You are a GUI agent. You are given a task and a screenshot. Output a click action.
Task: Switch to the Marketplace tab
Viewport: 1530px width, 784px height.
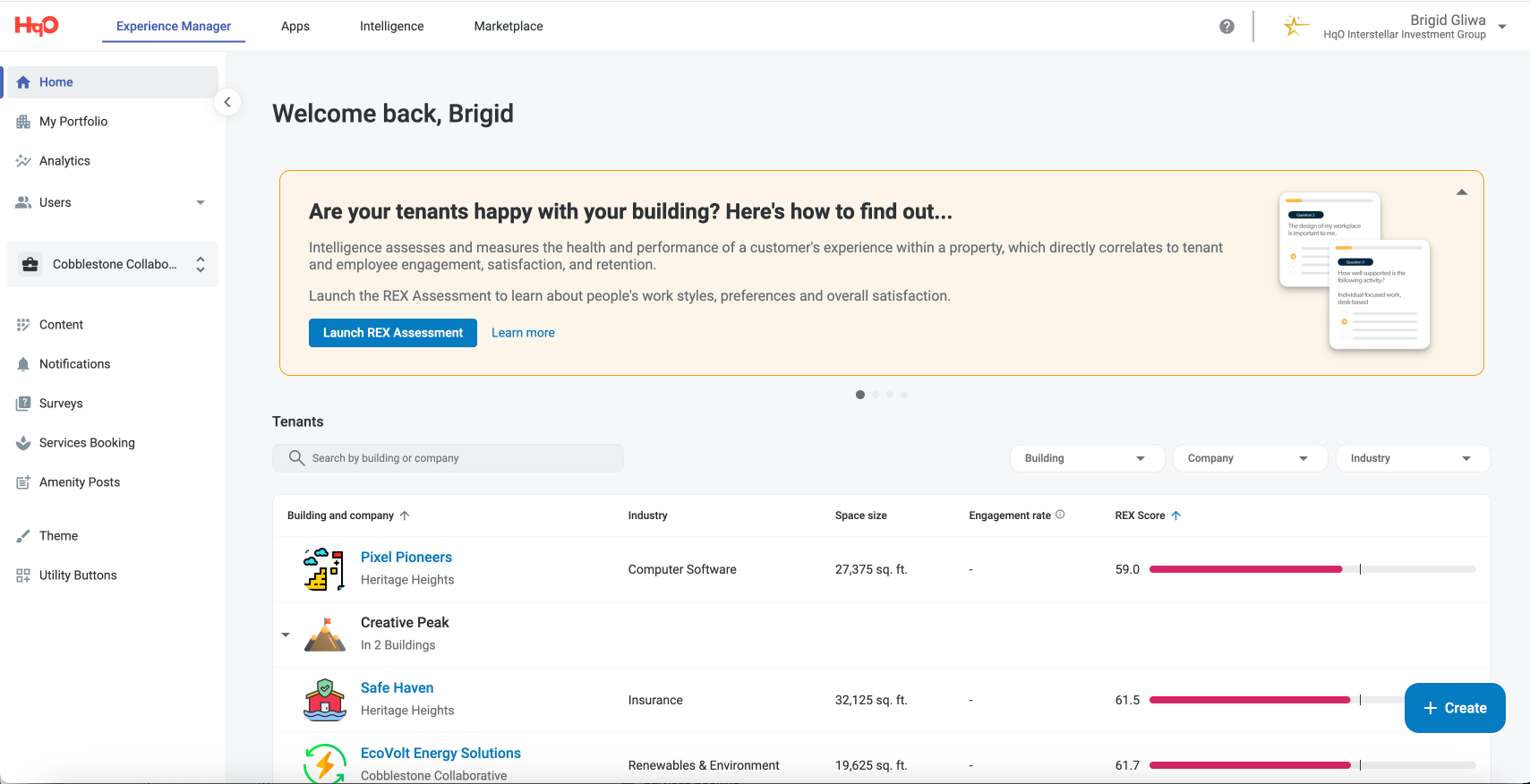click(509, 26)
